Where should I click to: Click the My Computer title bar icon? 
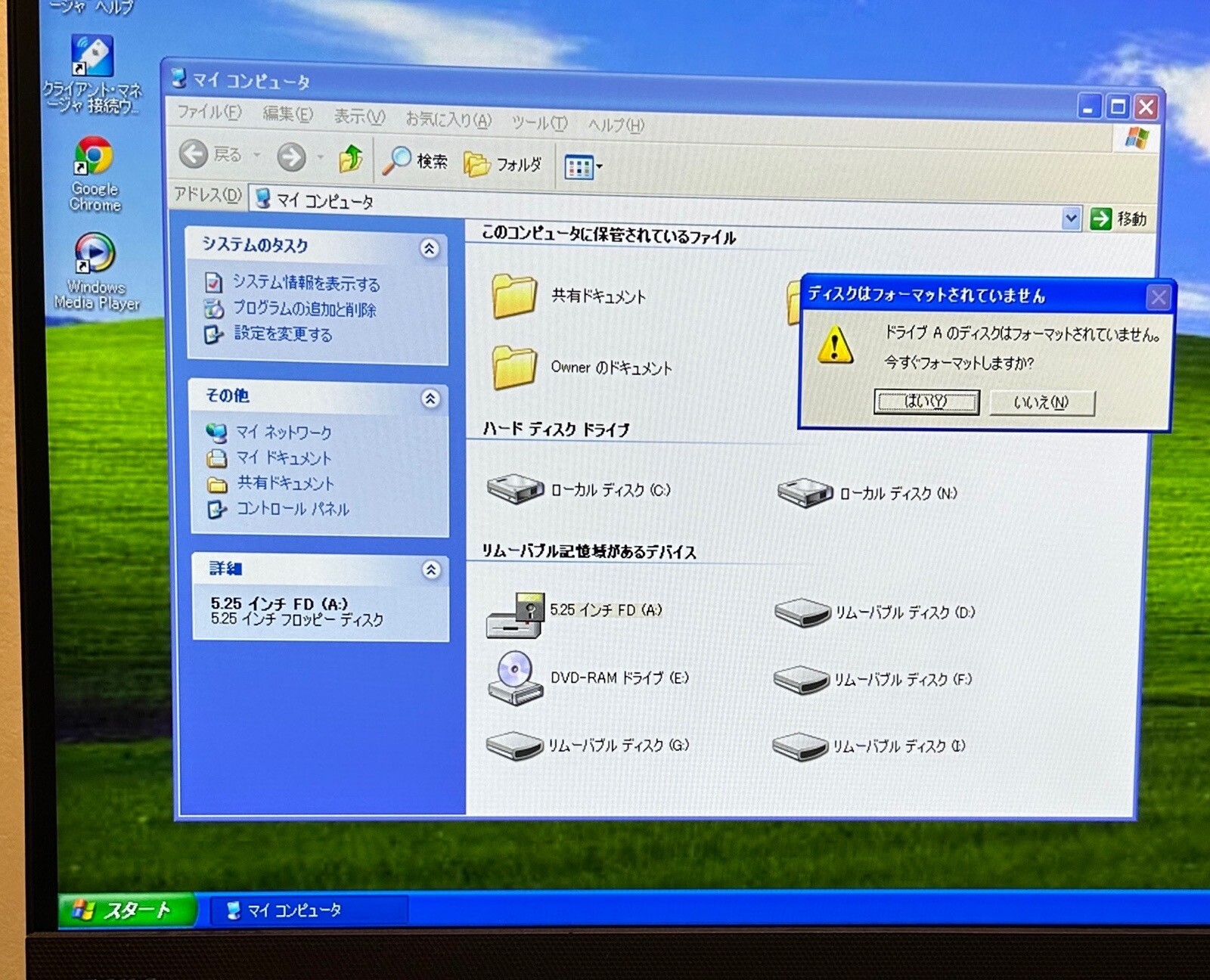pyautogui.click(x=179, y=77)
